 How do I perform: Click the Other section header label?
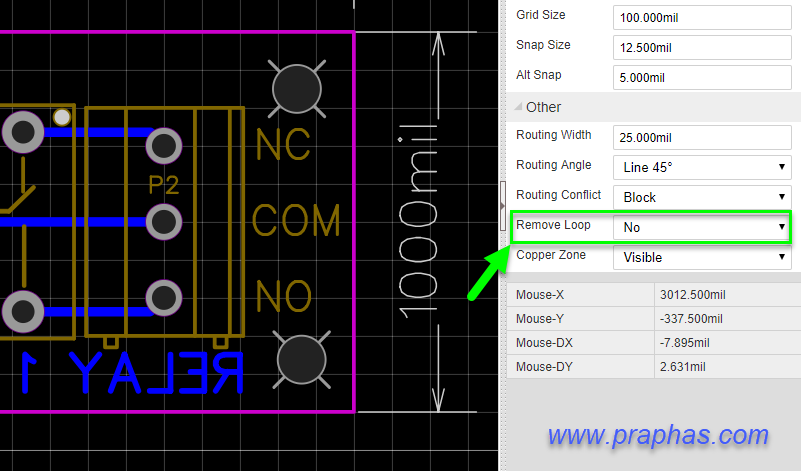point(544,107)
